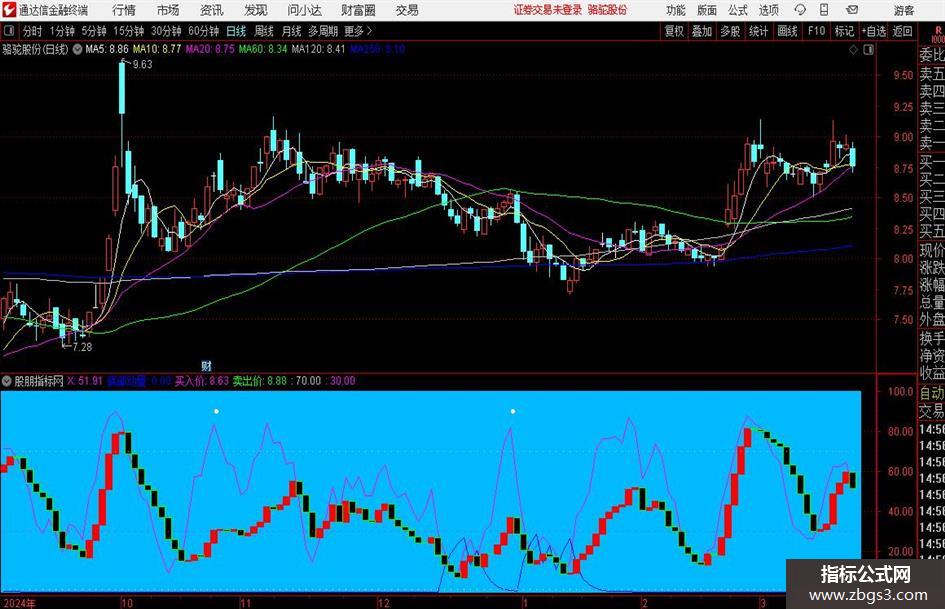Click the month 11 axis label
This screenshot has width=945, height=609.
[x=245, y=603]
